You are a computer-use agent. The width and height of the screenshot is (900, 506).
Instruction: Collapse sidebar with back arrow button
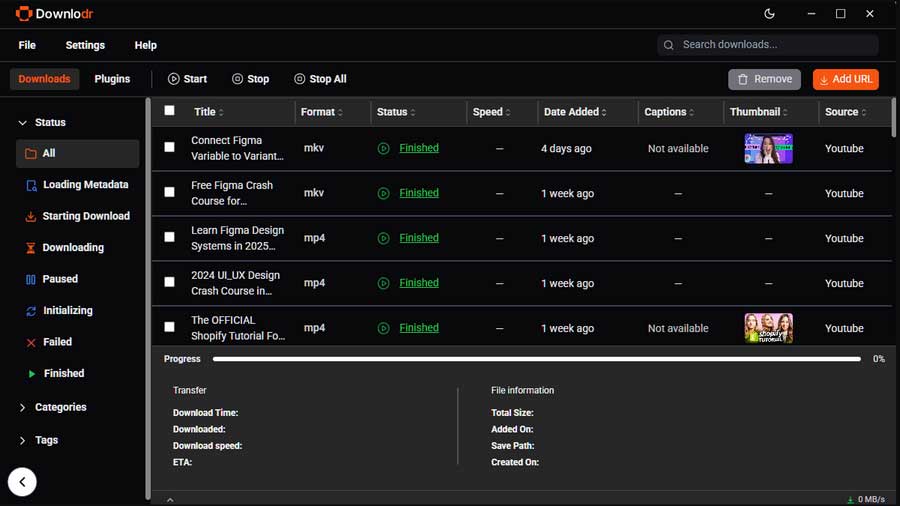[x=22, y=482]
